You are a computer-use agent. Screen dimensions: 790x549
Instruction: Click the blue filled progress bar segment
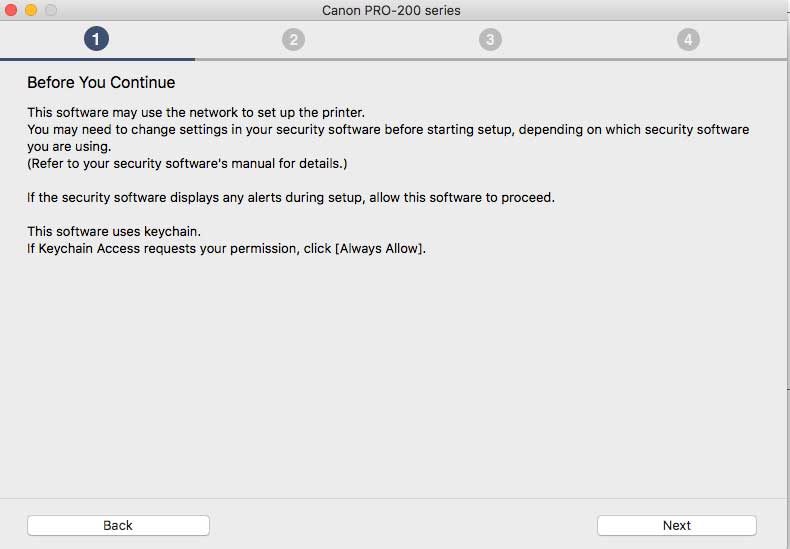click(x=97, y=59)
